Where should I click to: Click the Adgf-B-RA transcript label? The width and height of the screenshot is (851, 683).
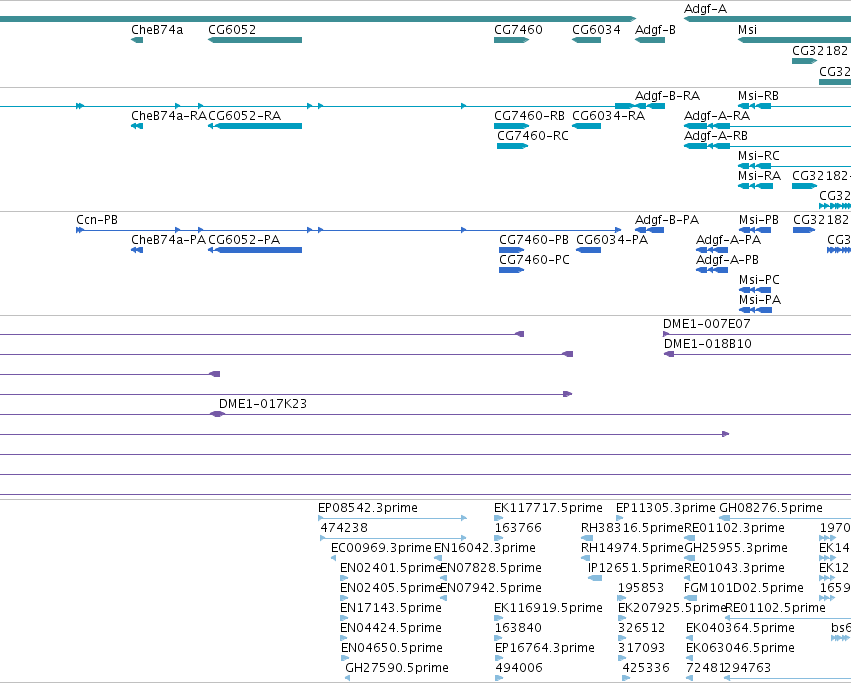tap(668, 96)
